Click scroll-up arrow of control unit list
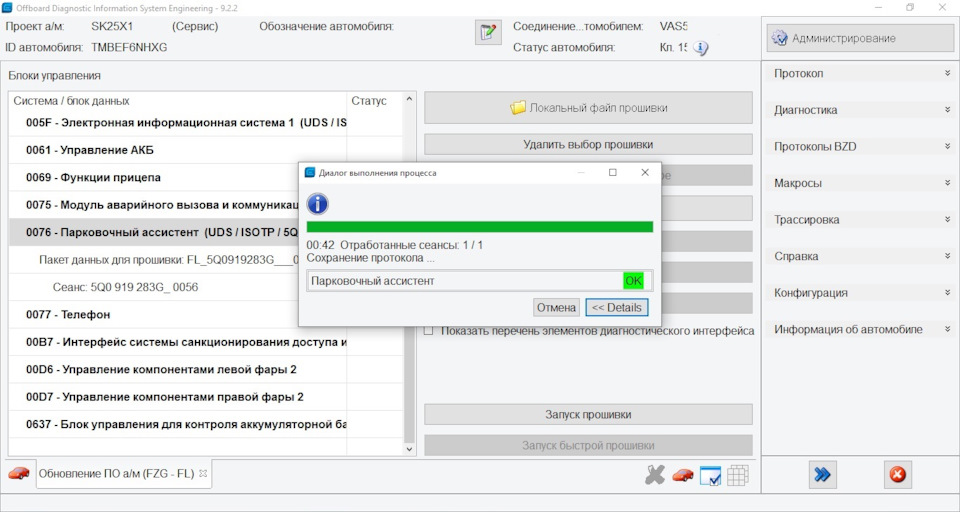The width and height of the screenshot is (960, 512). pos(409,99)
